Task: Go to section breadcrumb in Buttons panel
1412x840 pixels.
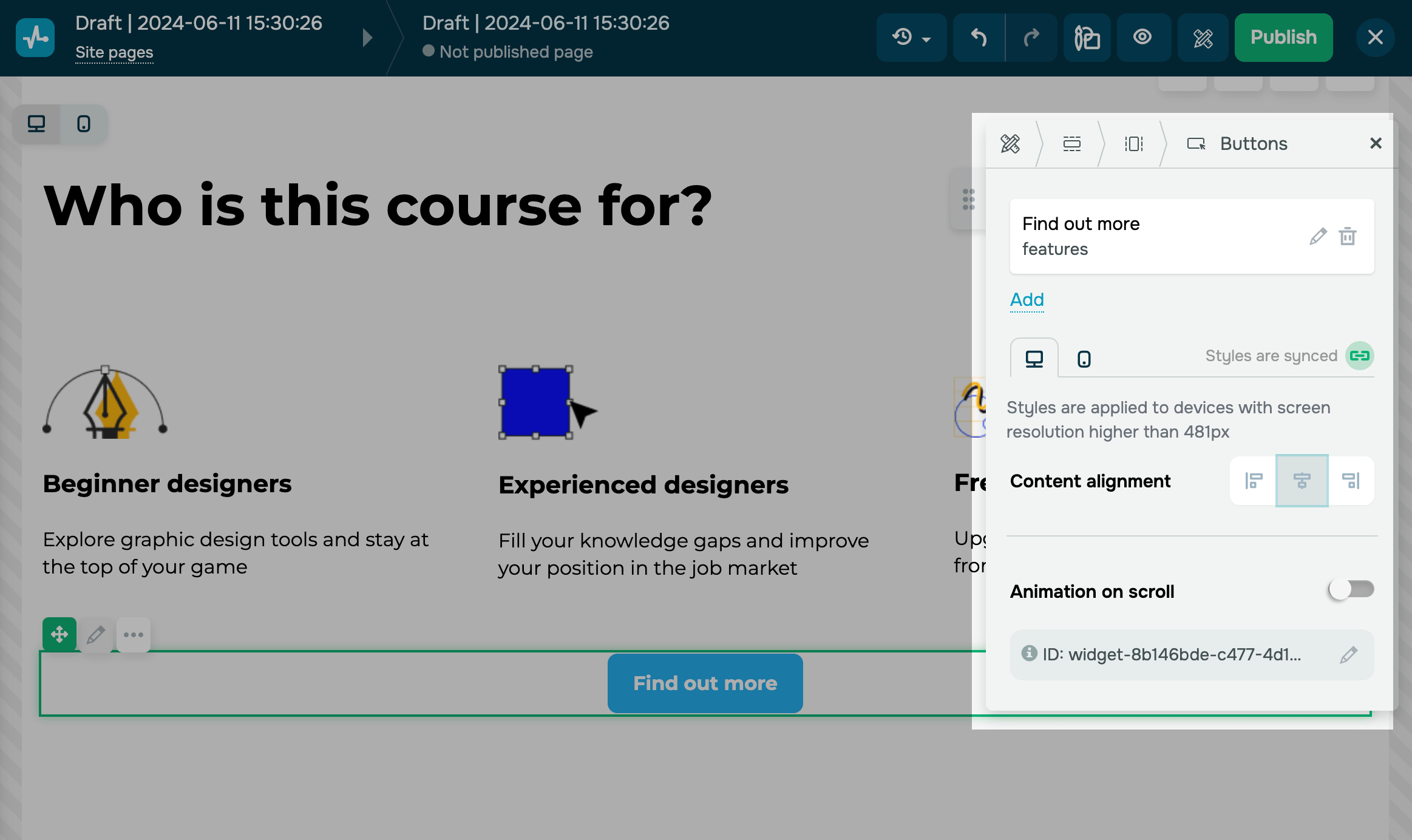Action: click(1071, 144)
